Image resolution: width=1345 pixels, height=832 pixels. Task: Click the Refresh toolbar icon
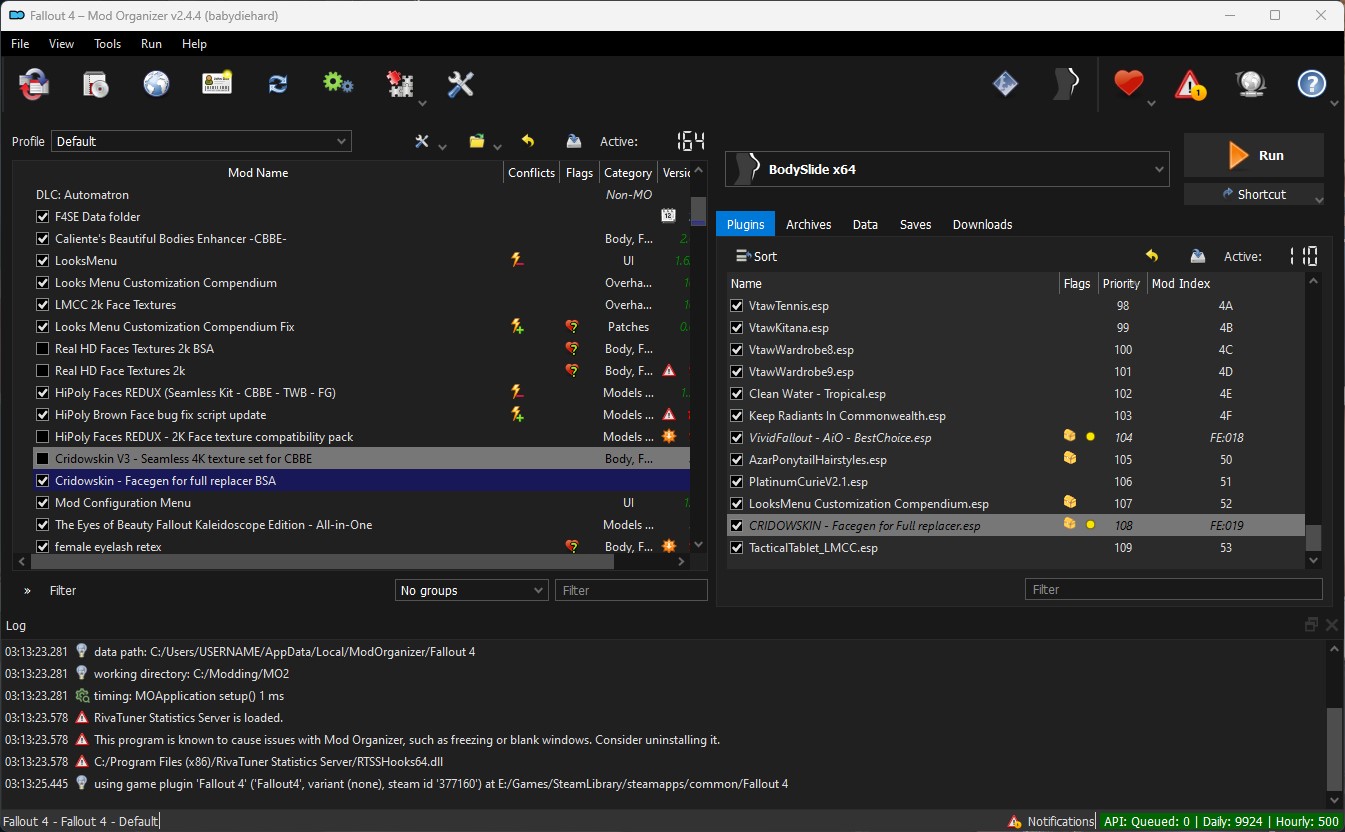278,85
